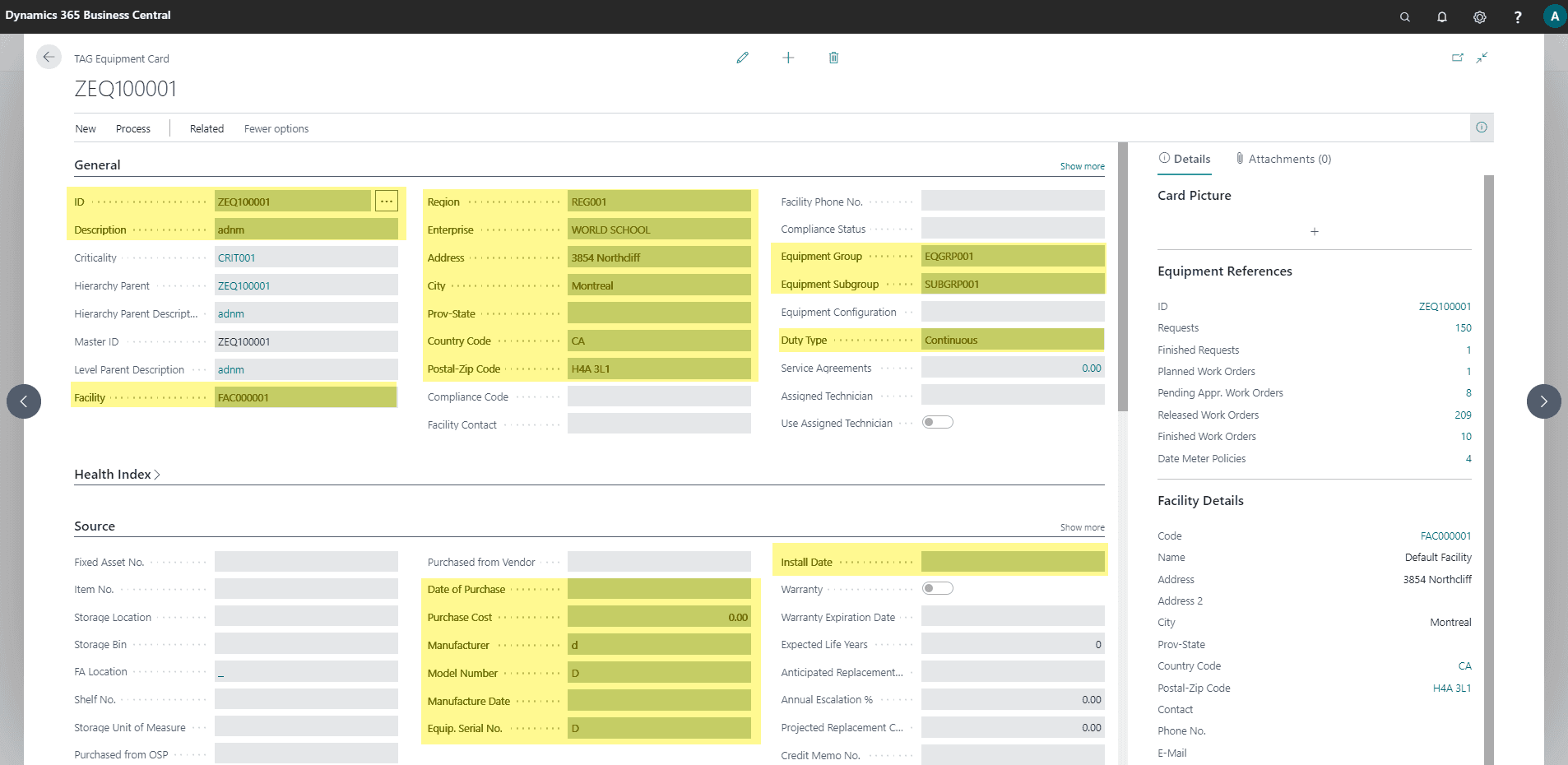Click the search magnifier icon
The width and height of the screenshot is (1568, 765).
[x=1405, y=16]
